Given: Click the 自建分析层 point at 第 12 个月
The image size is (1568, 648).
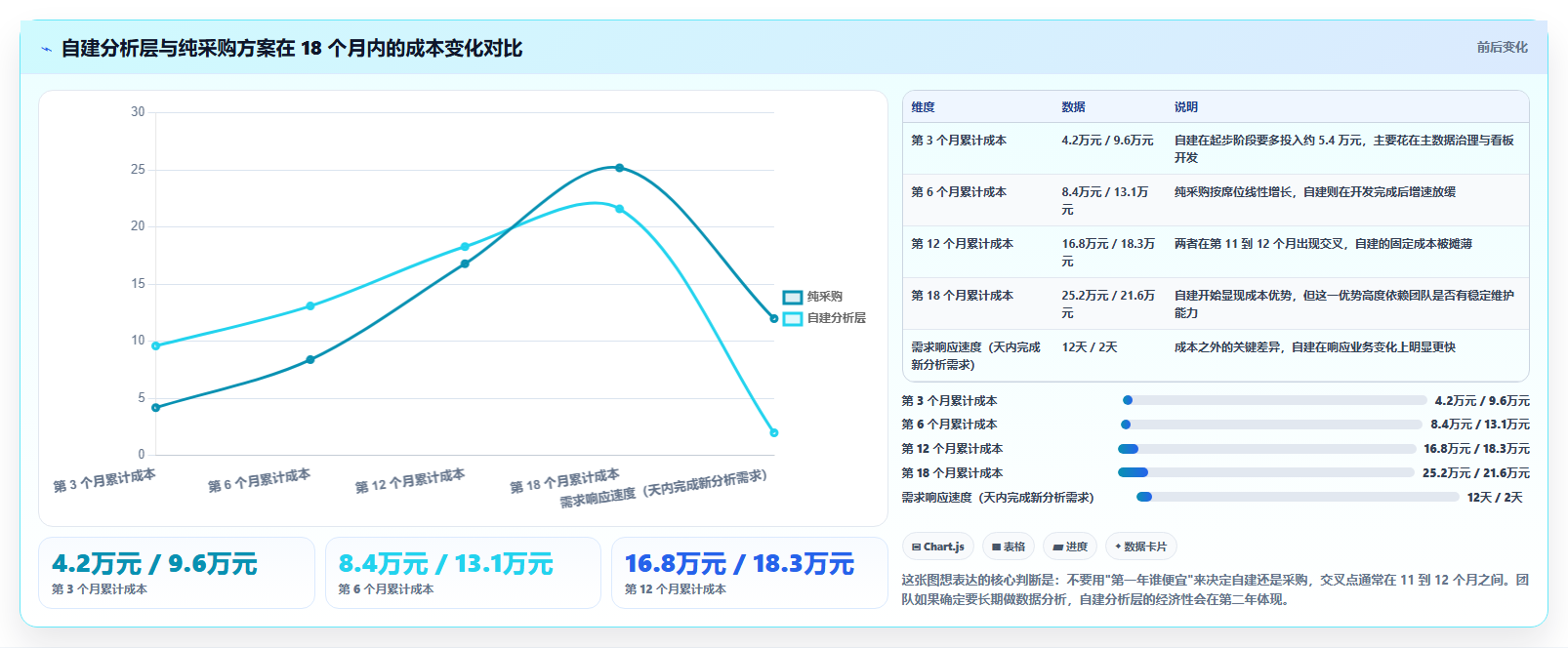Looking at the screenshot, I should [x=465, y=247].
